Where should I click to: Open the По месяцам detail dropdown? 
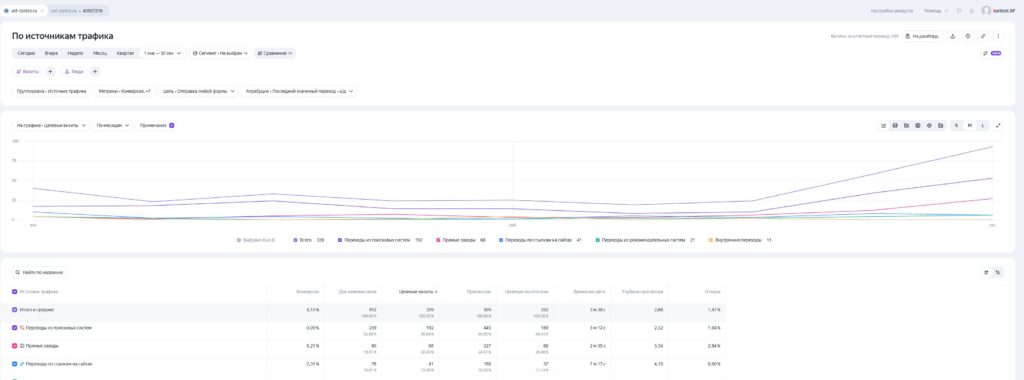tap(113, 125)
